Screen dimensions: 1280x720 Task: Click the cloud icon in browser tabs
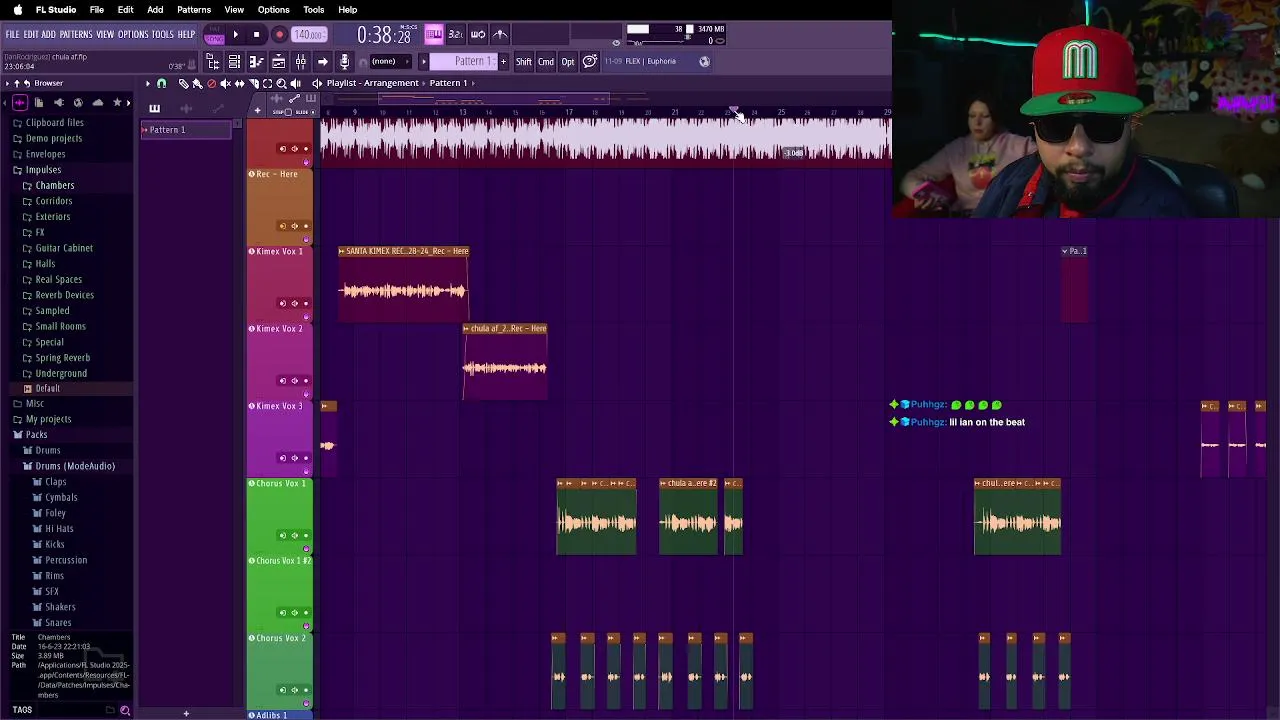(x=97, y=102)
